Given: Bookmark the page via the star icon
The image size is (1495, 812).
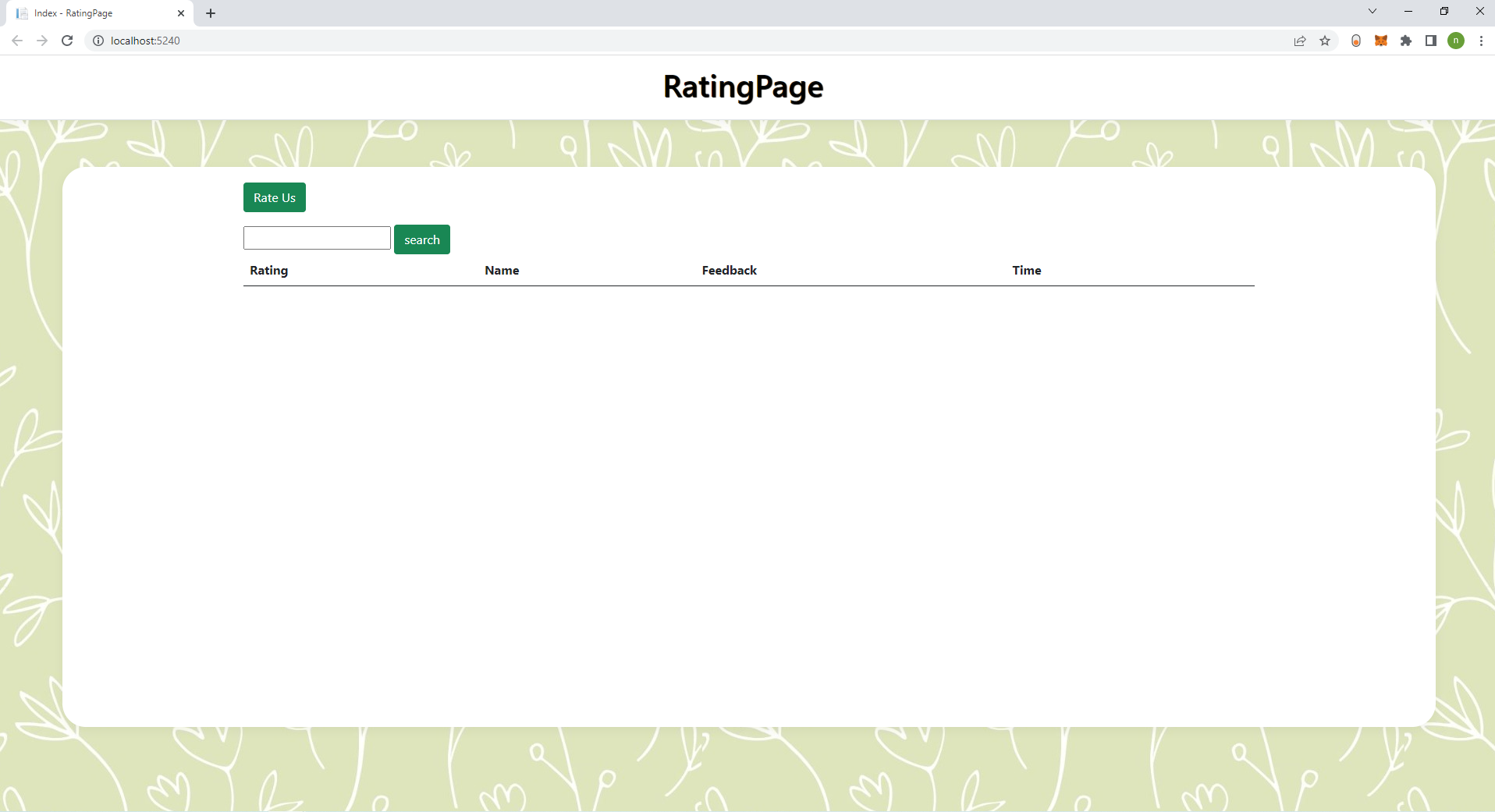Looking at the screenshot, I should click(1325, 41).
